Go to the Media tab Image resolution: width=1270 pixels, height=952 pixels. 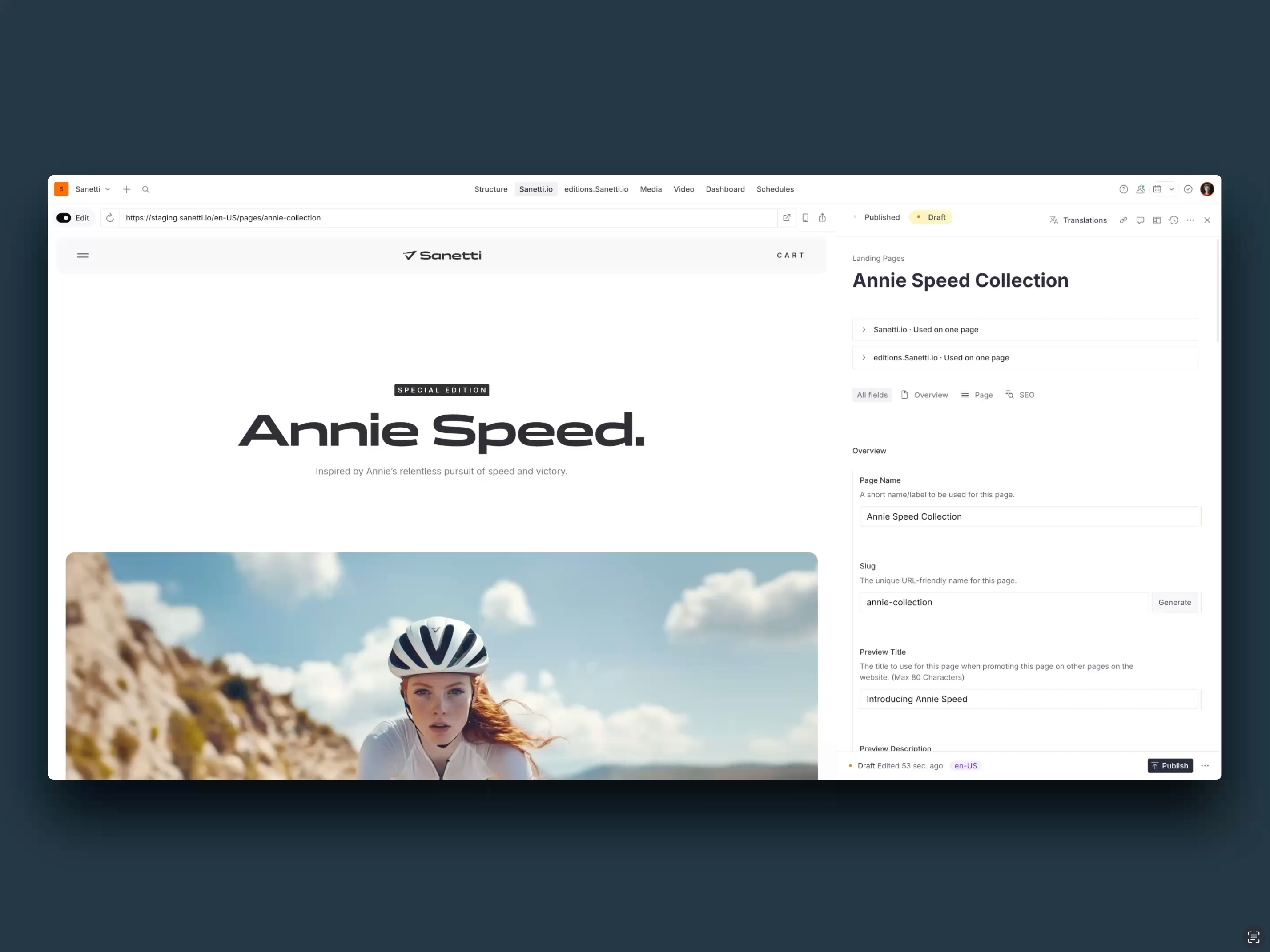(651, 189)
